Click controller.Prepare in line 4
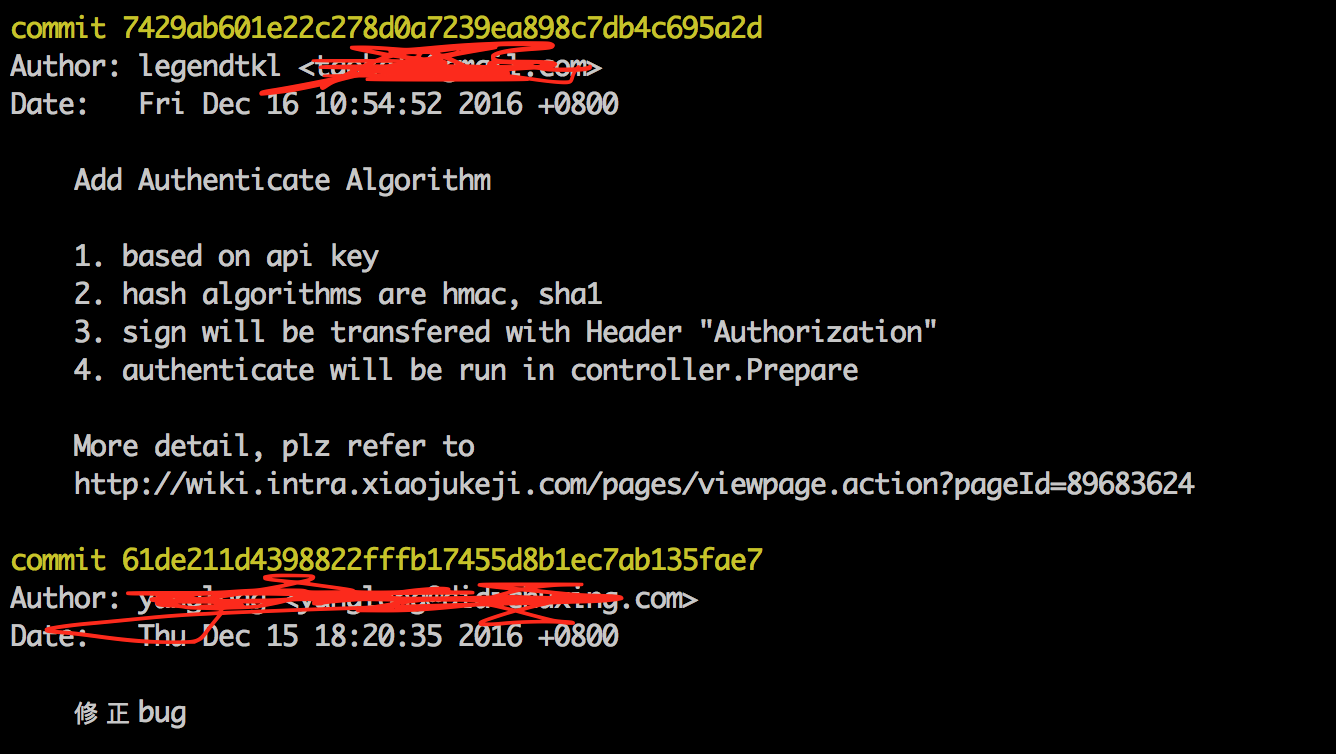This screenshot has width=1336, height=754. 714,370
